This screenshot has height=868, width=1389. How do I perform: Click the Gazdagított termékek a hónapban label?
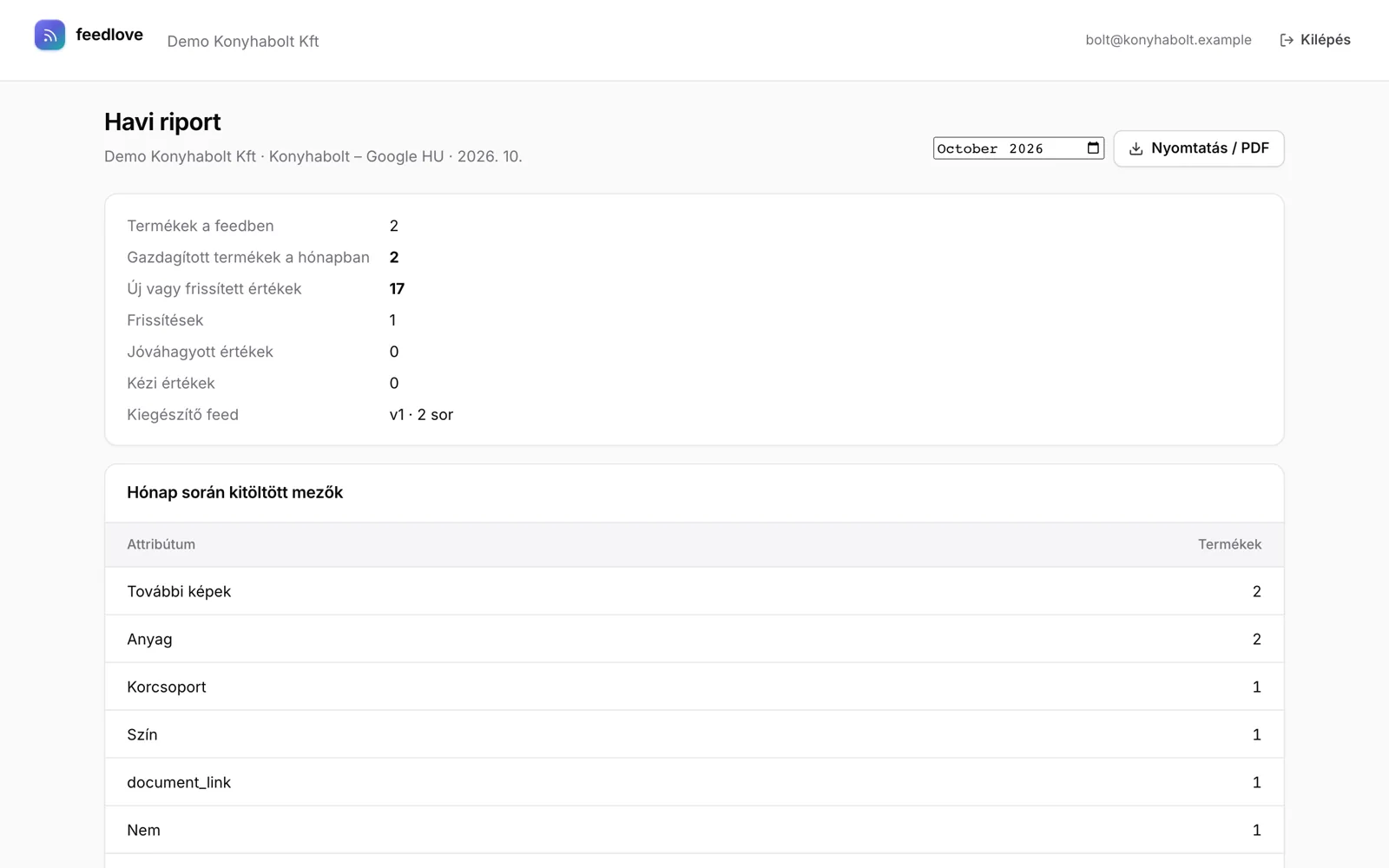[x=248, y=257]
